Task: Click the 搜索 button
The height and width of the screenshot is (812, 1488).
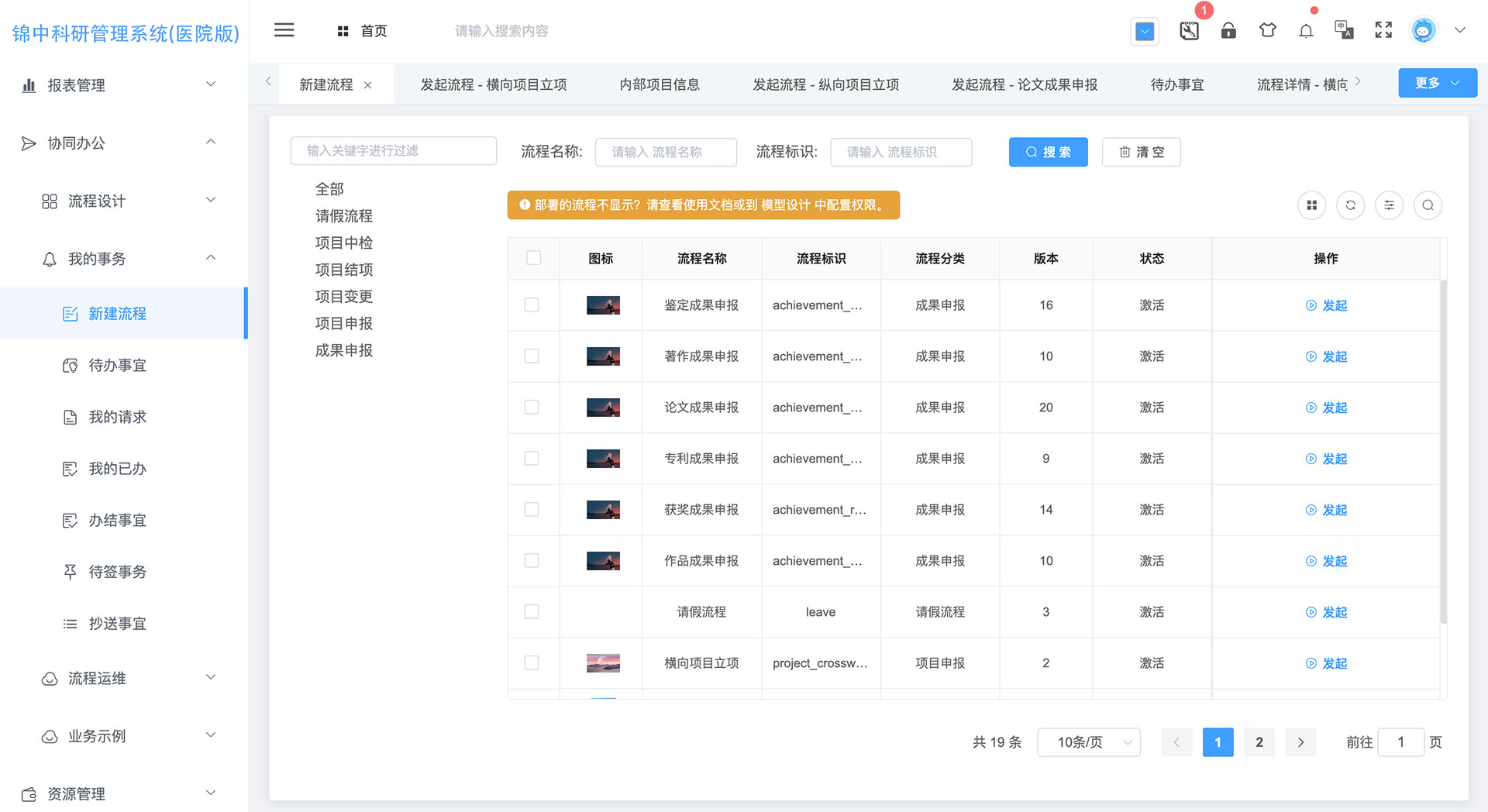Action: tap(1048, 152)
